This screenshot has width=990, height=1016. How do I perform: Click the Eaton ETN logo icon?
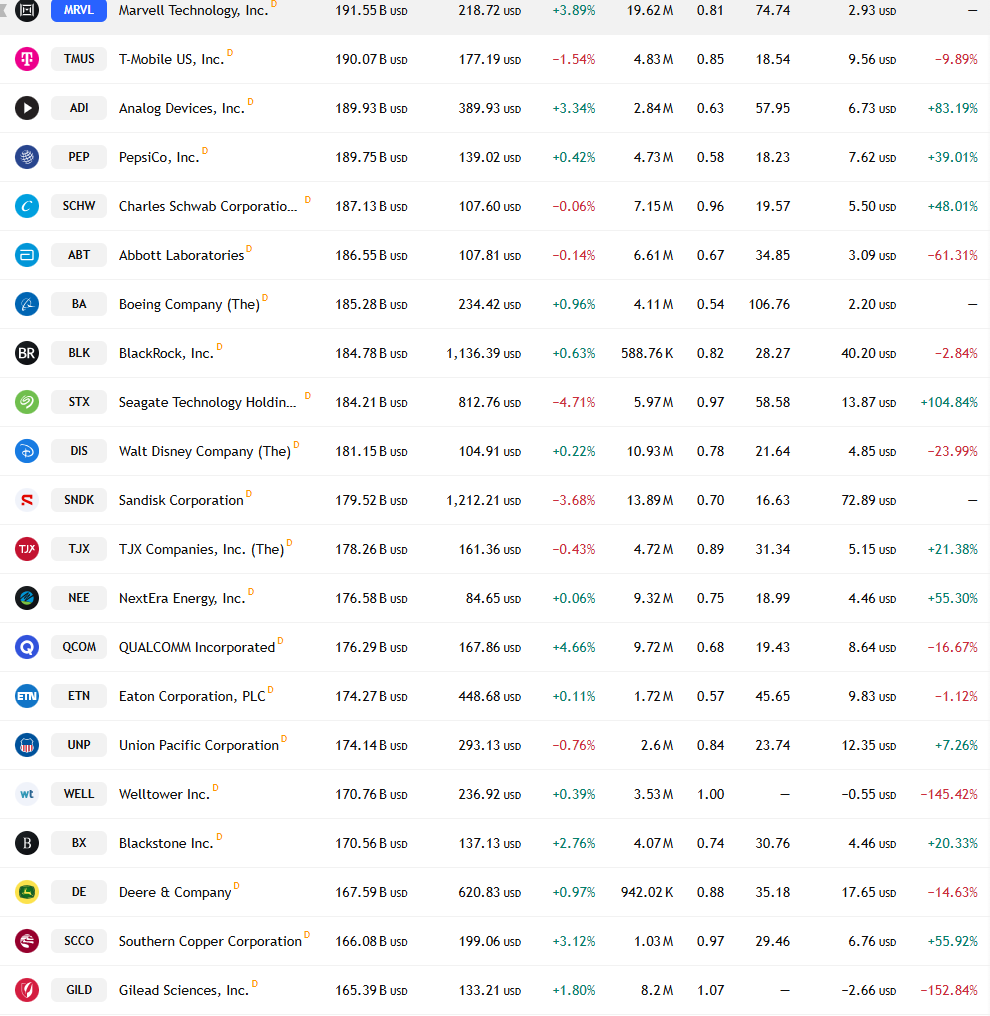27,696
